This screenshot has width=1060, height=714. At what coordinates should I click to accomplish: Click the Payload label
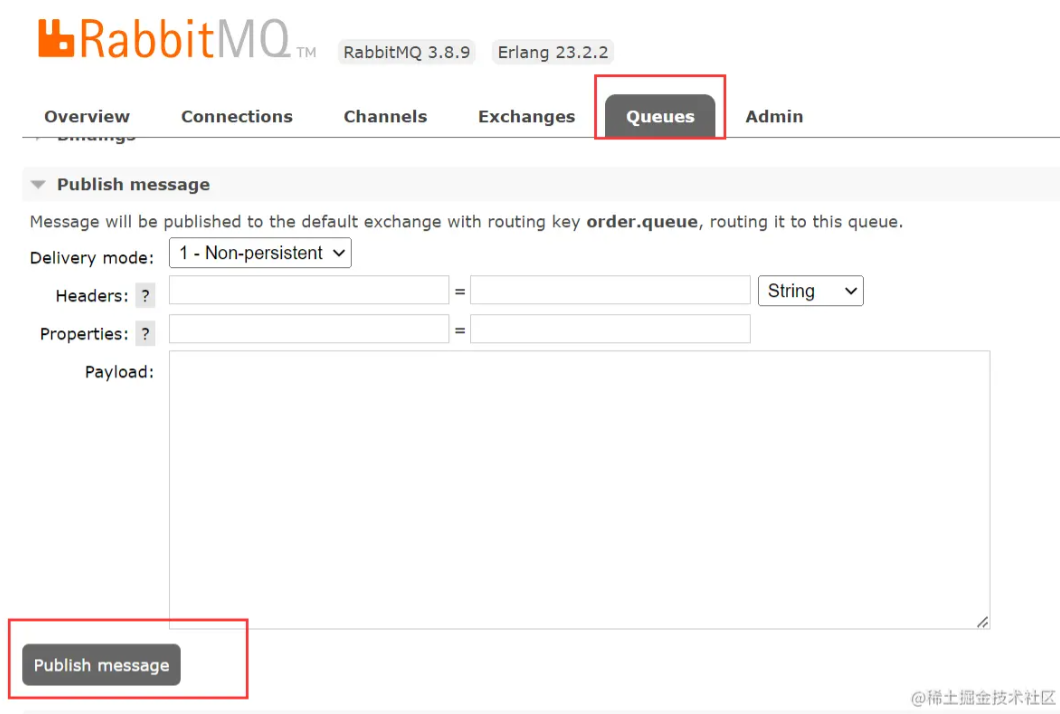click(120, 372)
